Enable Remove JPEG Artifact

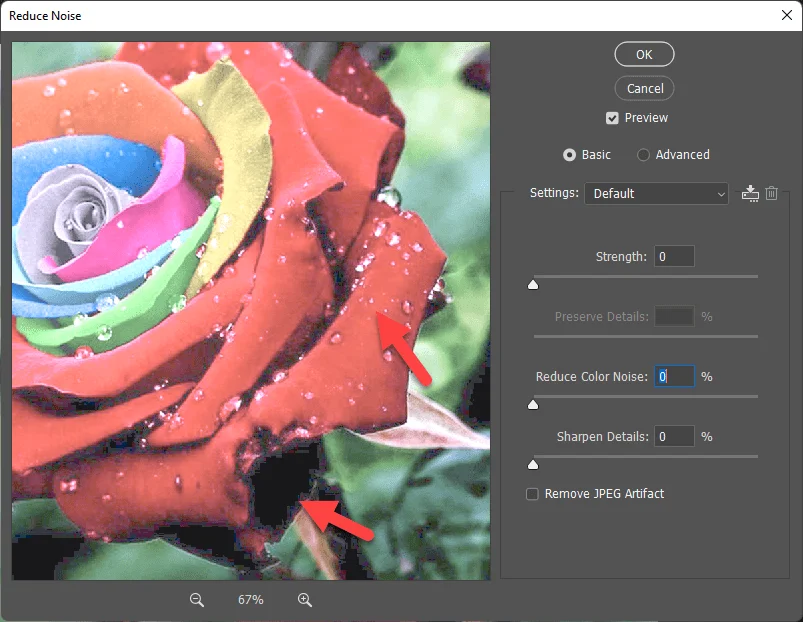[x=533, y=494]
